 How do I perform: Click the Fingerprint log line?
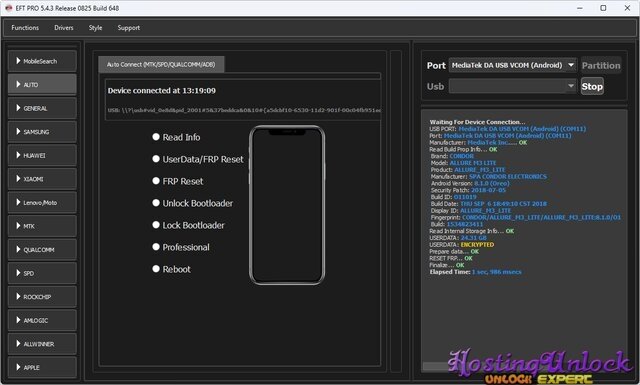pos(526,217)
